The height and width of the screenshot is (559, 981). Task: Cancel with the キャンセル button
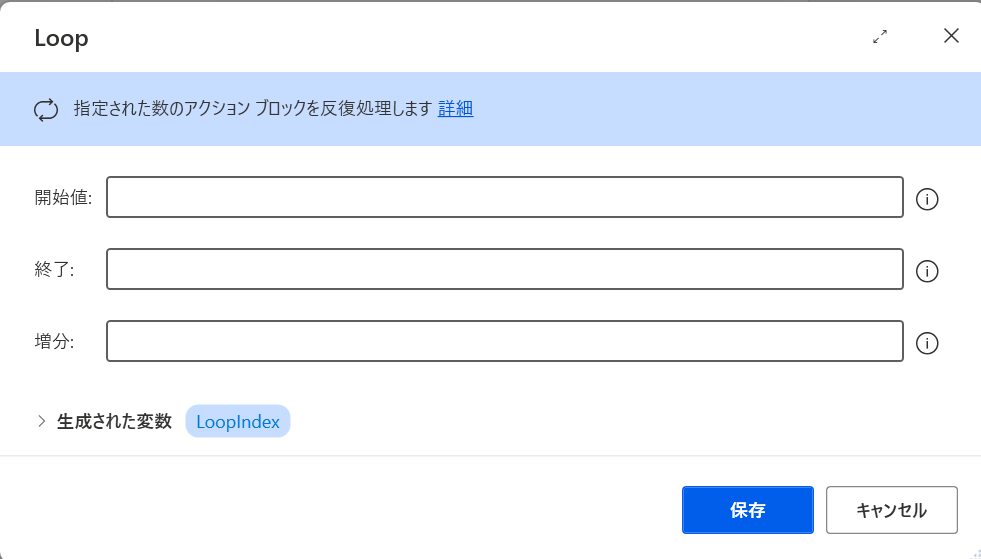click(x=892, y=510)
